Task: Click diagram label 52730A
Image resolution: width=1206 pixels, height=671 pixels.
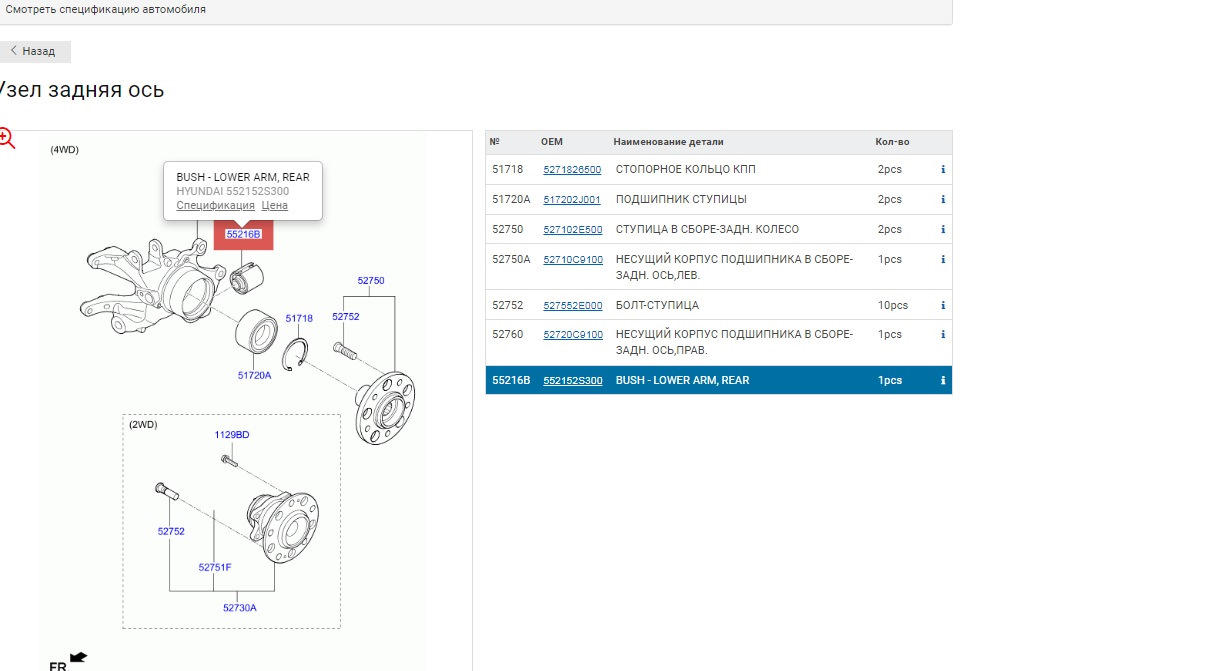Action: 239,607
